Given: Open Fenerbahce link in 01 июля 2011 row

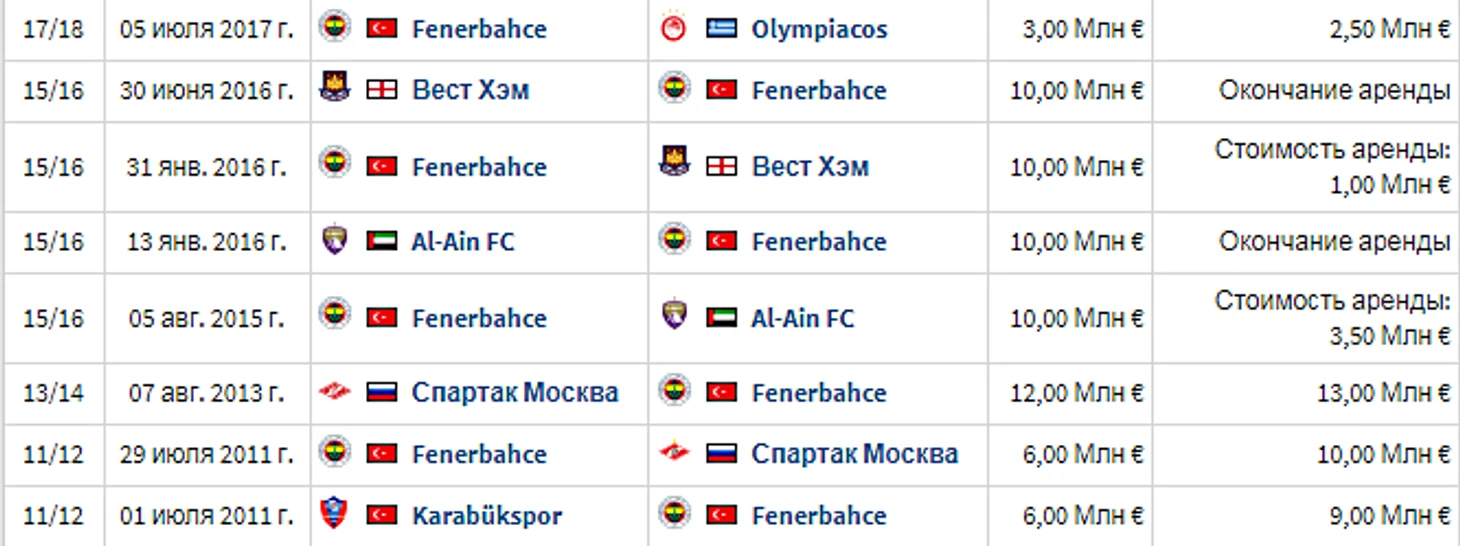Looking at the screenshot, I should pyautogui.click(x=819, y=516).
